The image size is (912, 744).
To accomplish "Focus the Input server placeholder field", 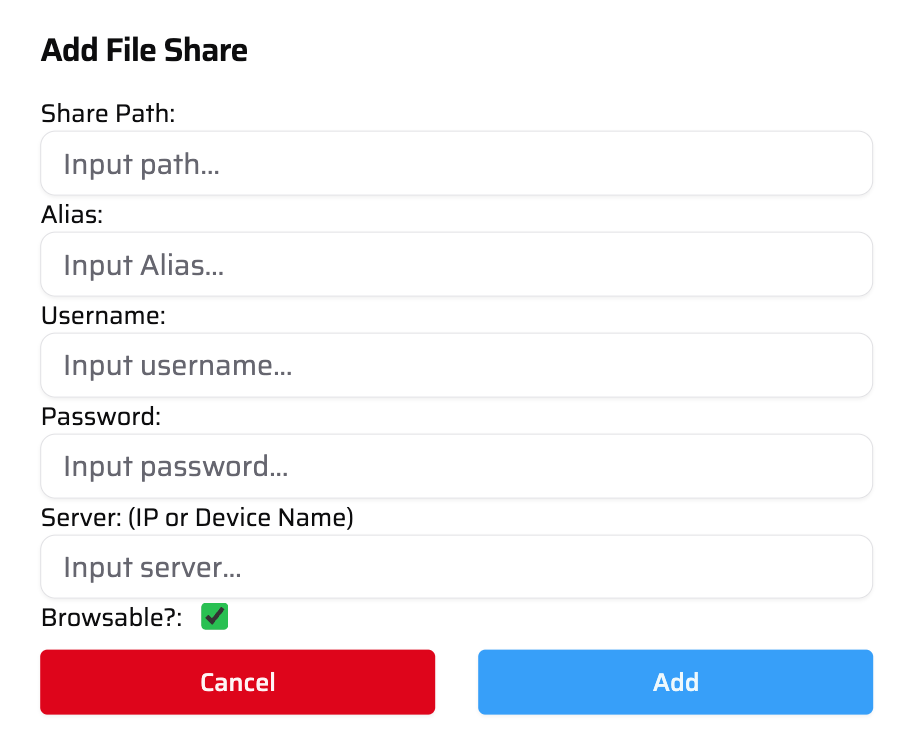I will pyautogui.click(x=456, y=566).
